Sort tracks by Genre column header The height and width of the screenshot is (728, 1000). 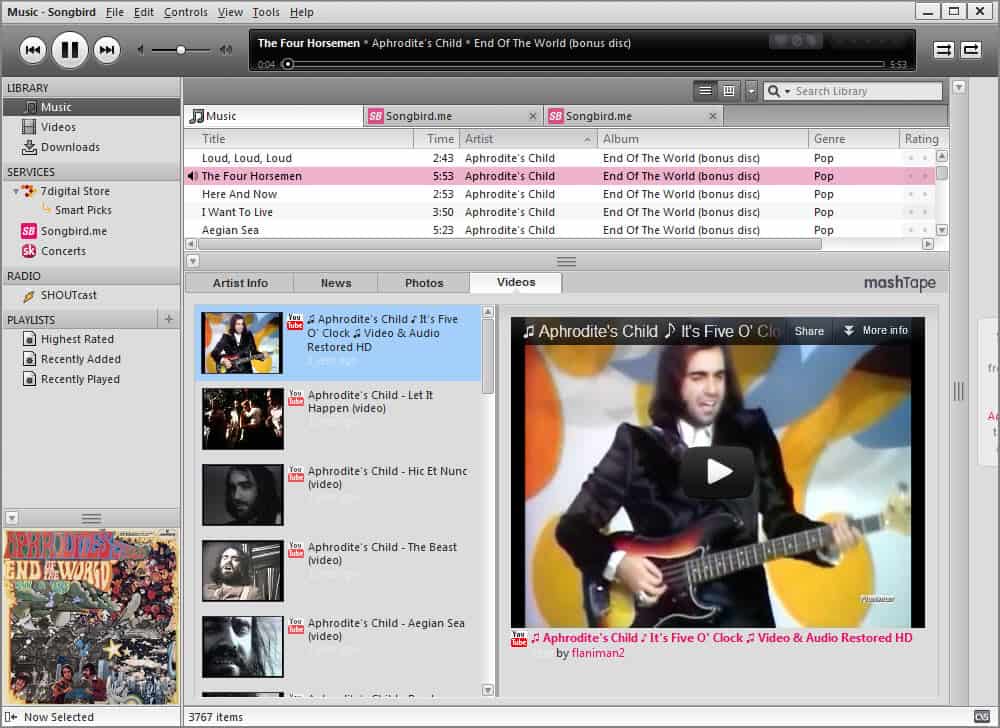(853, 139)
